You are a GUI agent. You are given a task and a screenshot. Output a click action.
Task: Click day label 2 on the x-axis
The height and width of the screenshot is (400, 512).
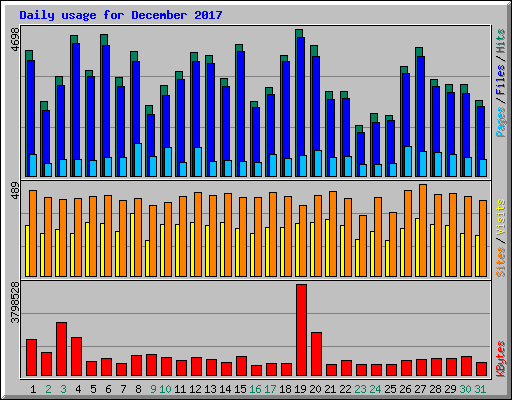point(48,389)
